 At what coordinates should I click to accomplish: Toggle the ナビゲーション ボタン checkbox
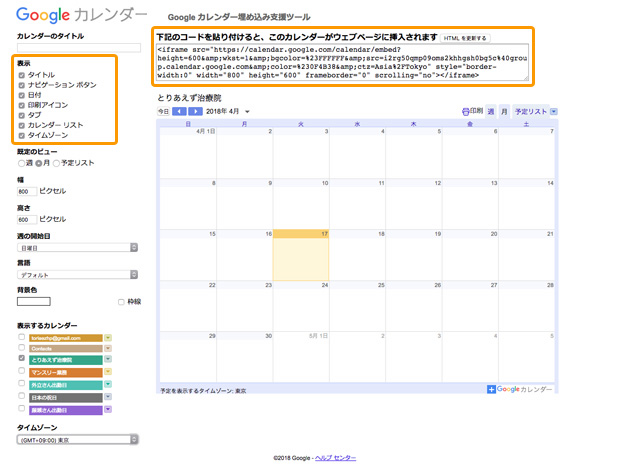(22, 85)
